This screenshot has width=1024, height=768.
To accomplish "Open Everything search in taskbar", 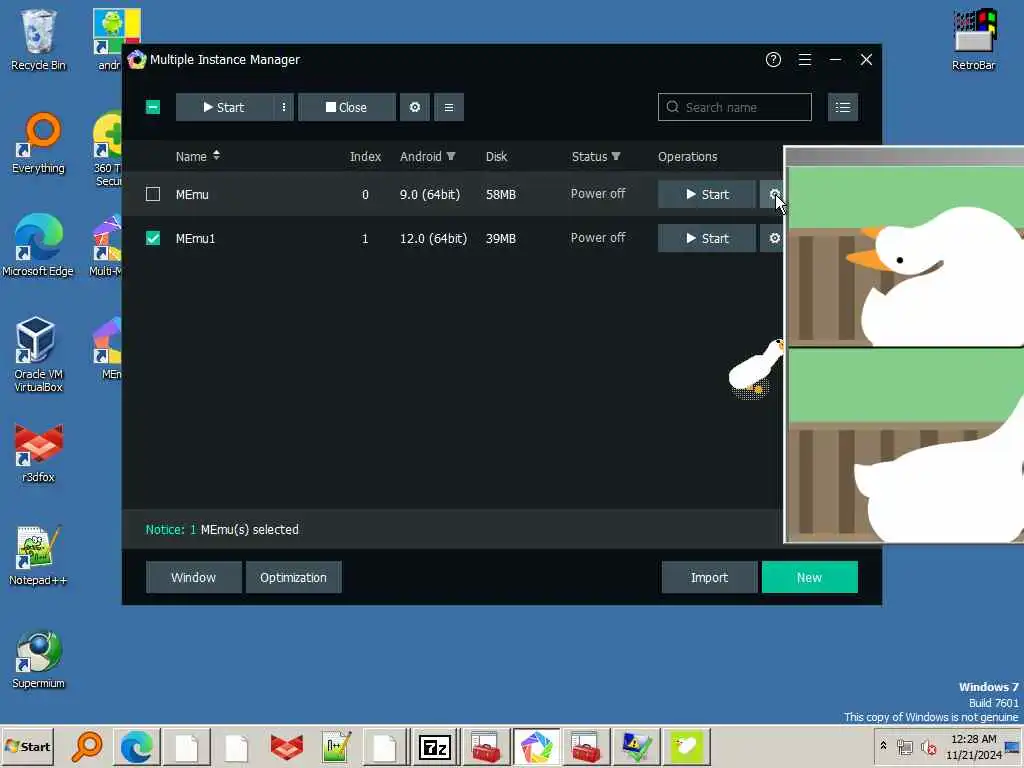I will click(x=87, y=746).
